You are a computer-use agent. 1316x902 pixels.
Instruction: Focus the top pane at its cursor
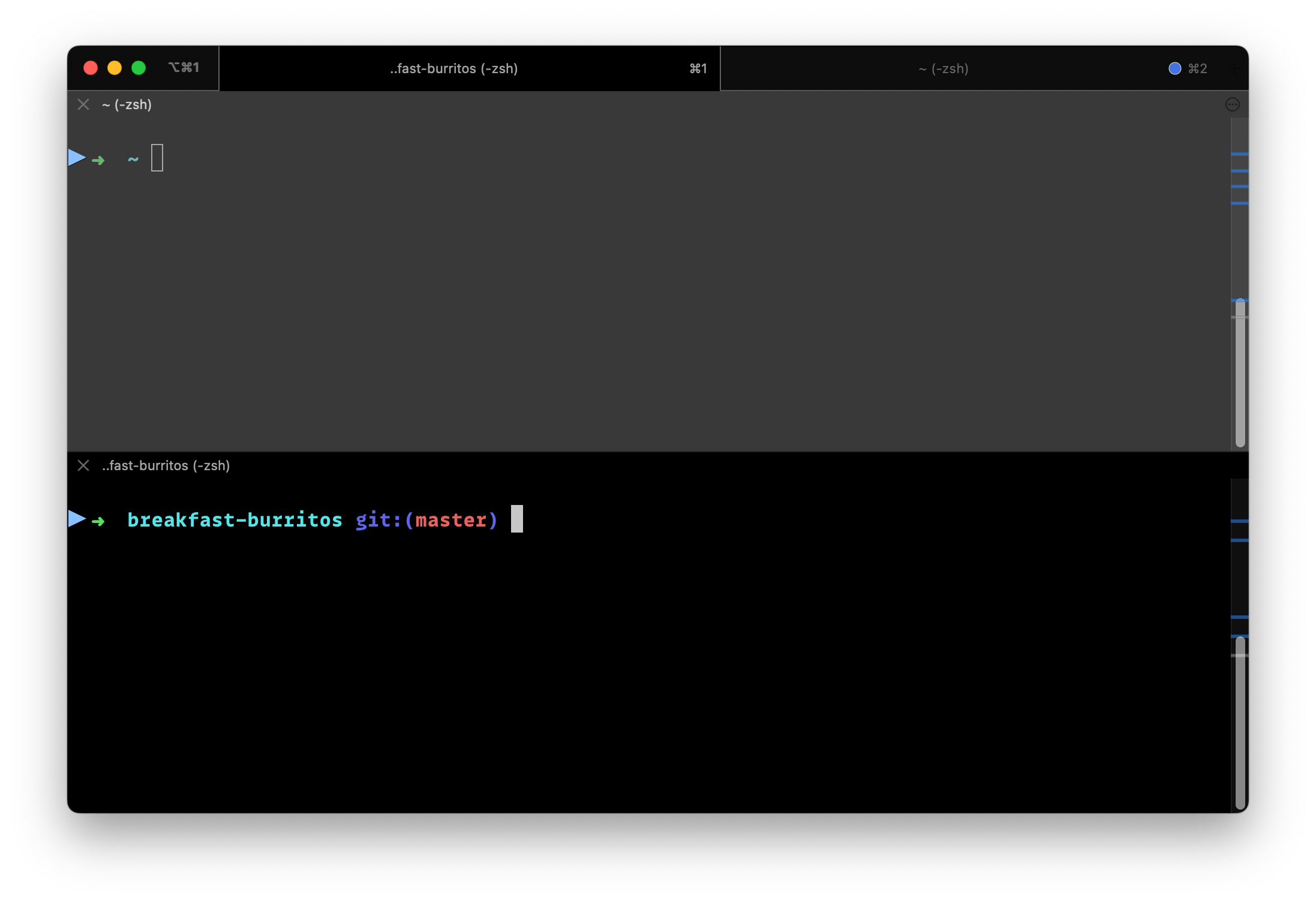(157, 158)
